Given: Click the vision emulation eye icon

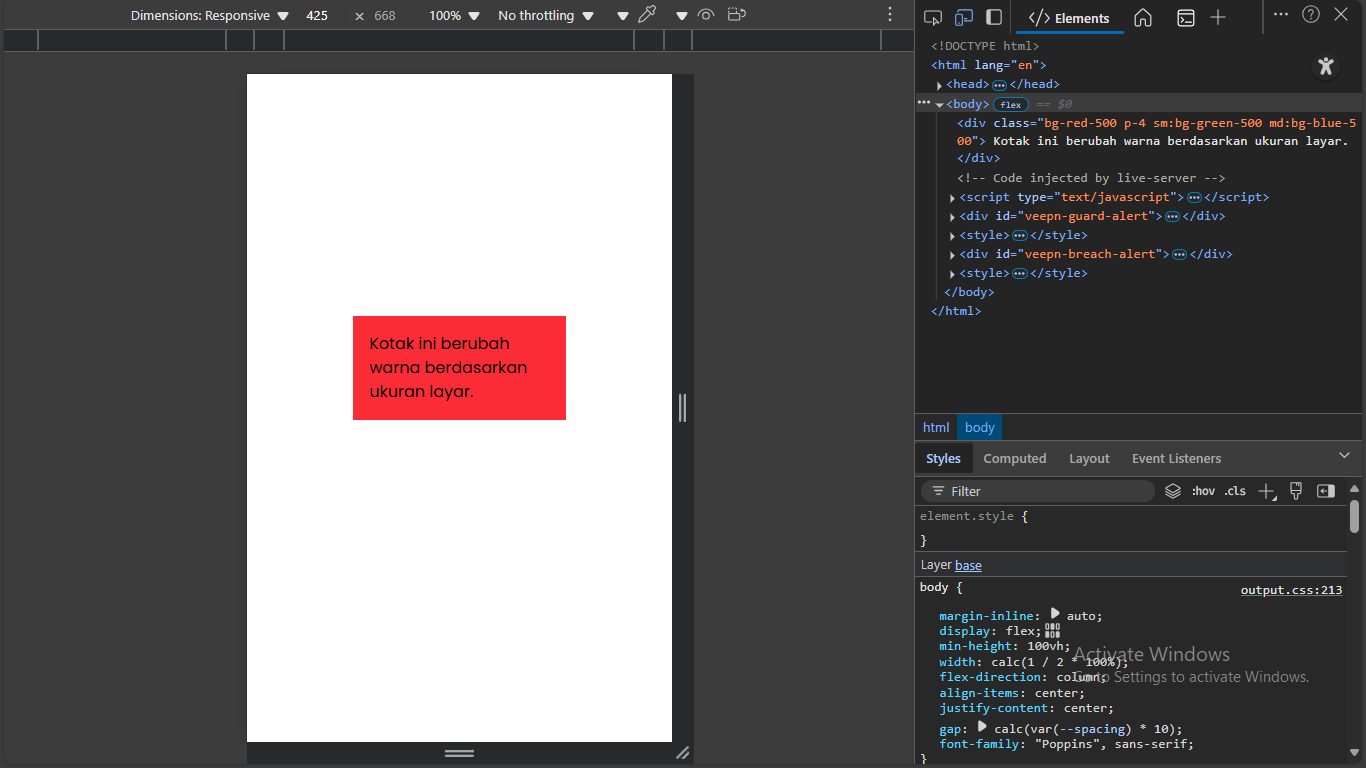Looking at the screenshot, I should pyautogui.click(x=706, y=15).
